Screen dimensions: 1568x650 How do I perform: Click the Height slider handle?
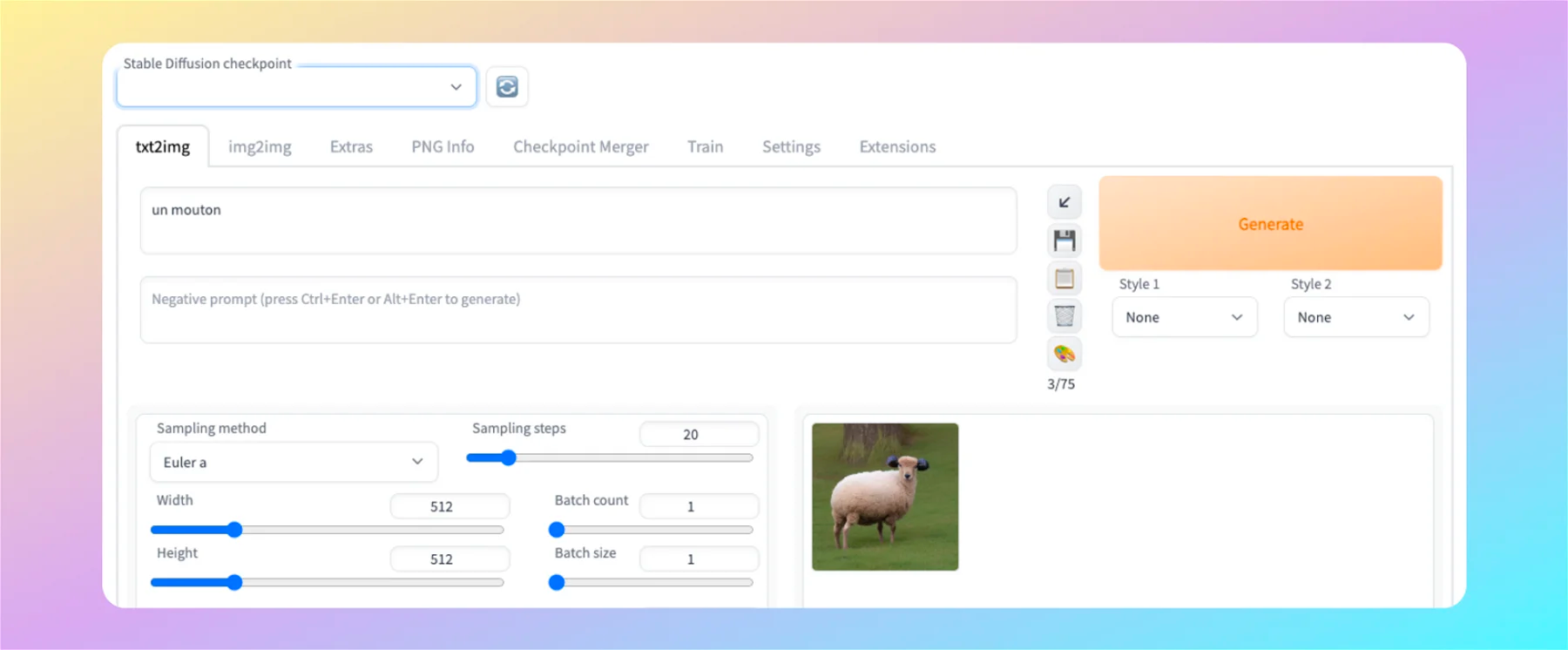234,582
